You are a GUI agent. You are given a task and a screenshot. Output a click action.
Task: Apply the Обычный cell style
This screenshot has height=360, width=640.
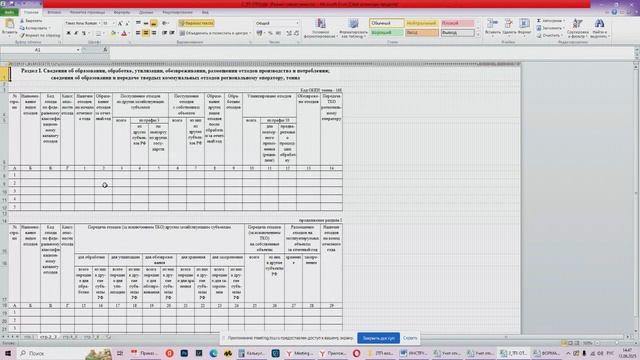(387, 23)
